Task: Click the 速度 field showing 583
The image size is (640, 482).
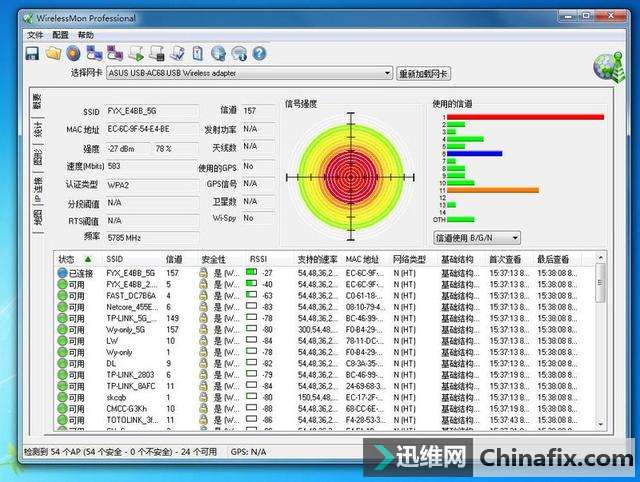Action: 152,166
